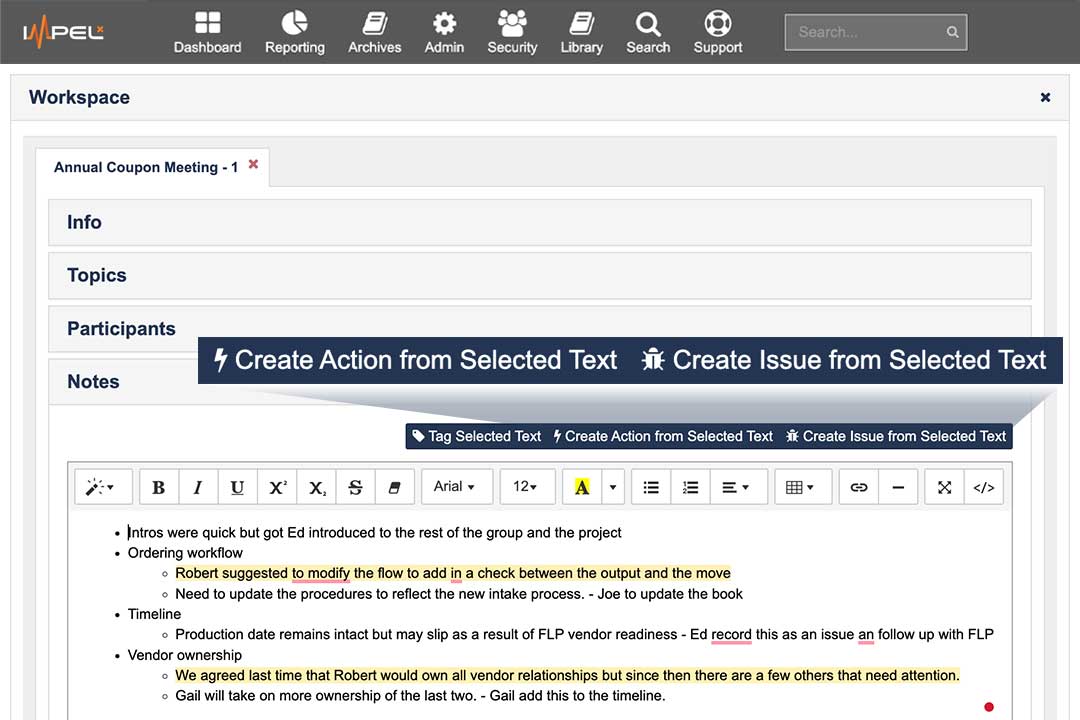This screenshot has height=720, width=1080.
Task: Expand the Participants section
Action: [540, 329]
